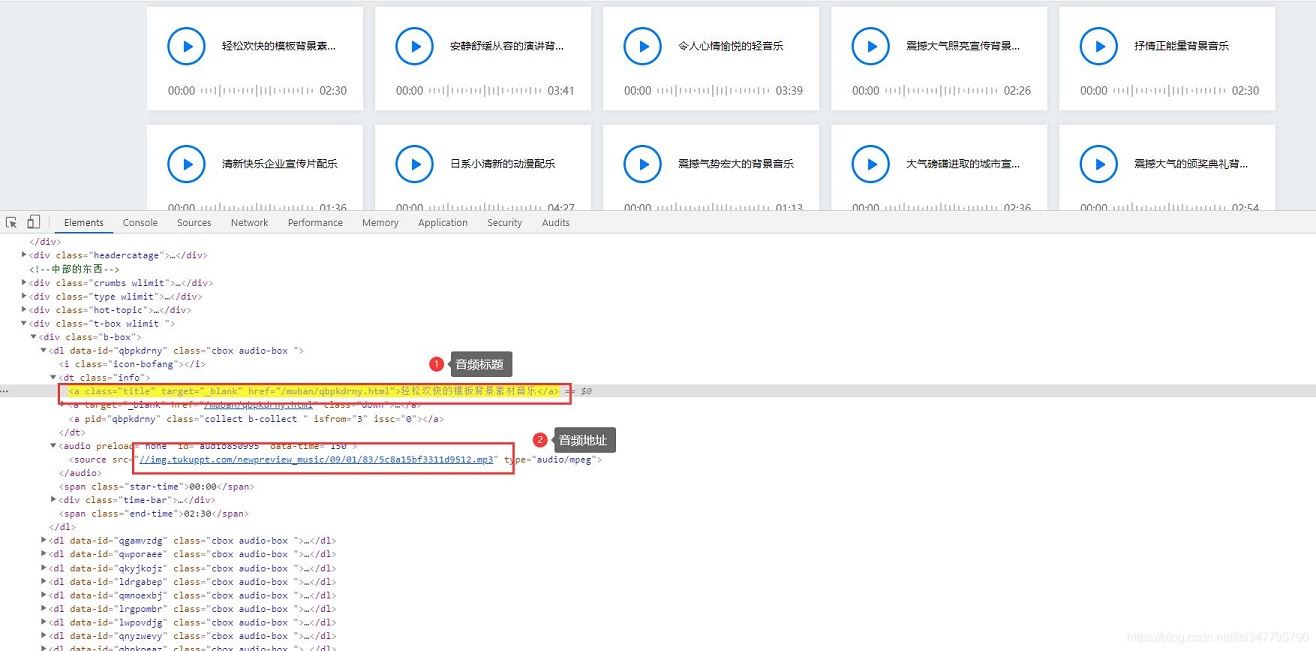The image size is (1316, 651).
Task: Play the 安静舒缓从容的演讲 audio
Action: click(x=414, y=45)
